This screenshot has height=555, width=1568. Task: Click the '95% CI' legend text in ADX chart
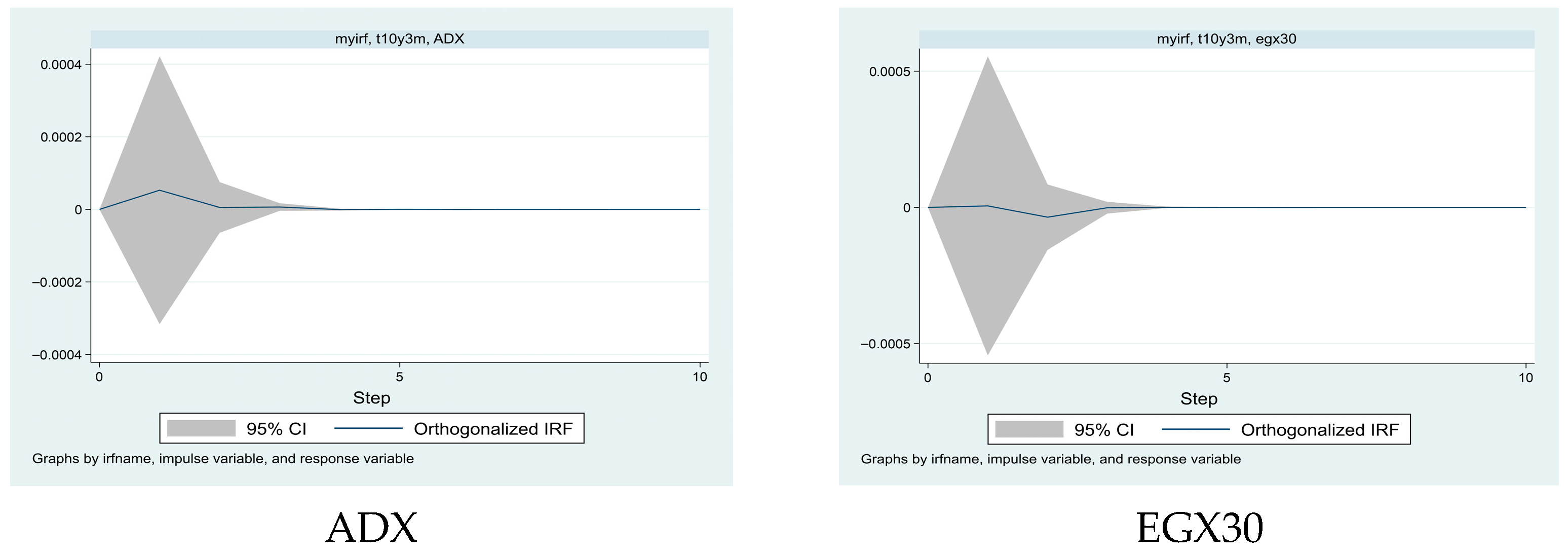coord(276,429)
